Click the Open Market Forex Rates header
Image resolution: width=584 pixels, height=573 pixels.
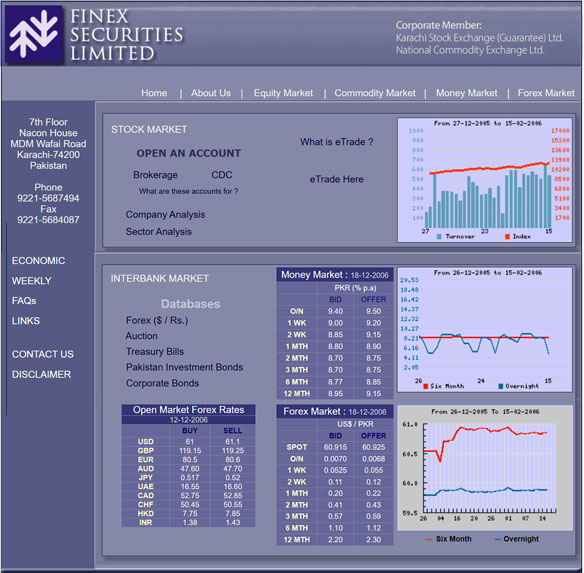coord(188,410)
